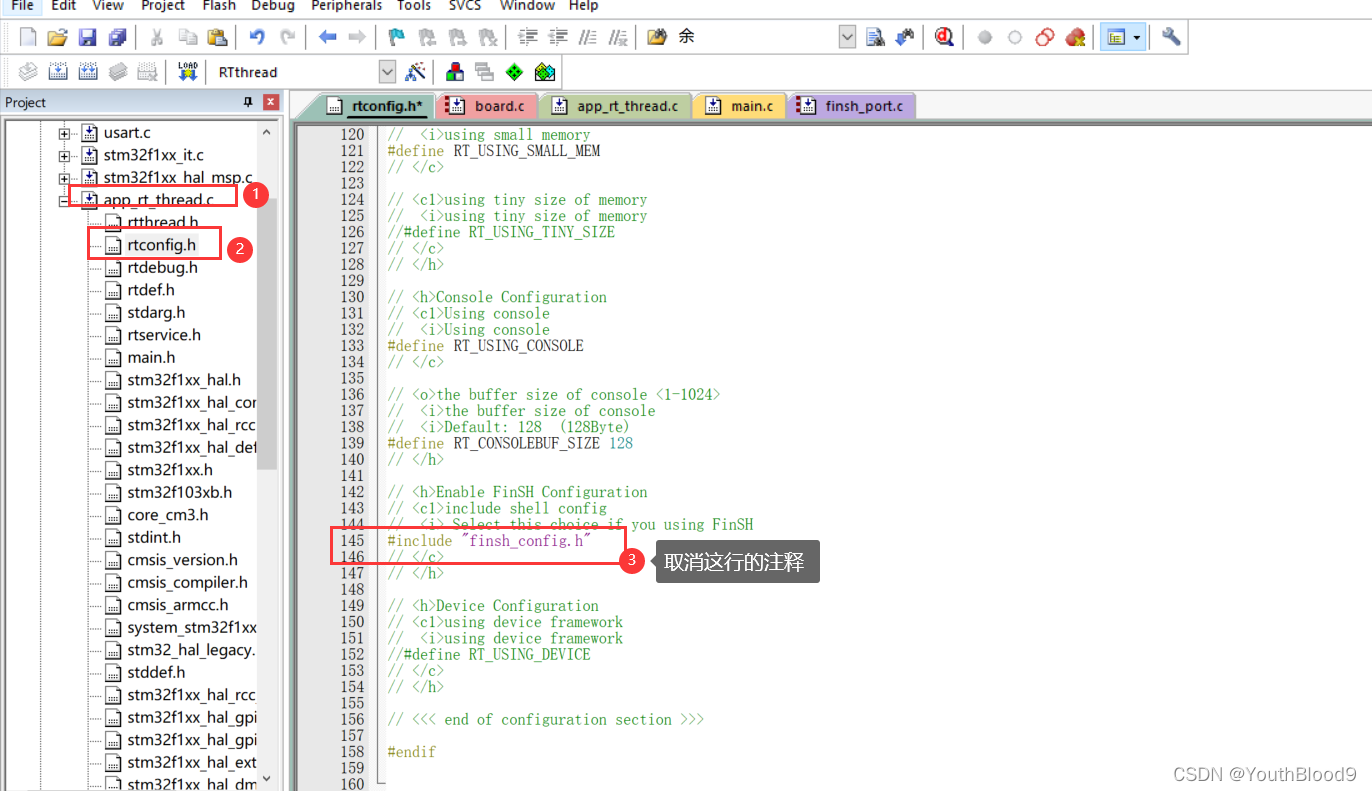This screenshot has width=1372, height=791.
Task: Kill all breakpoints with the red X icon
Action: (x=1075, y=37)
